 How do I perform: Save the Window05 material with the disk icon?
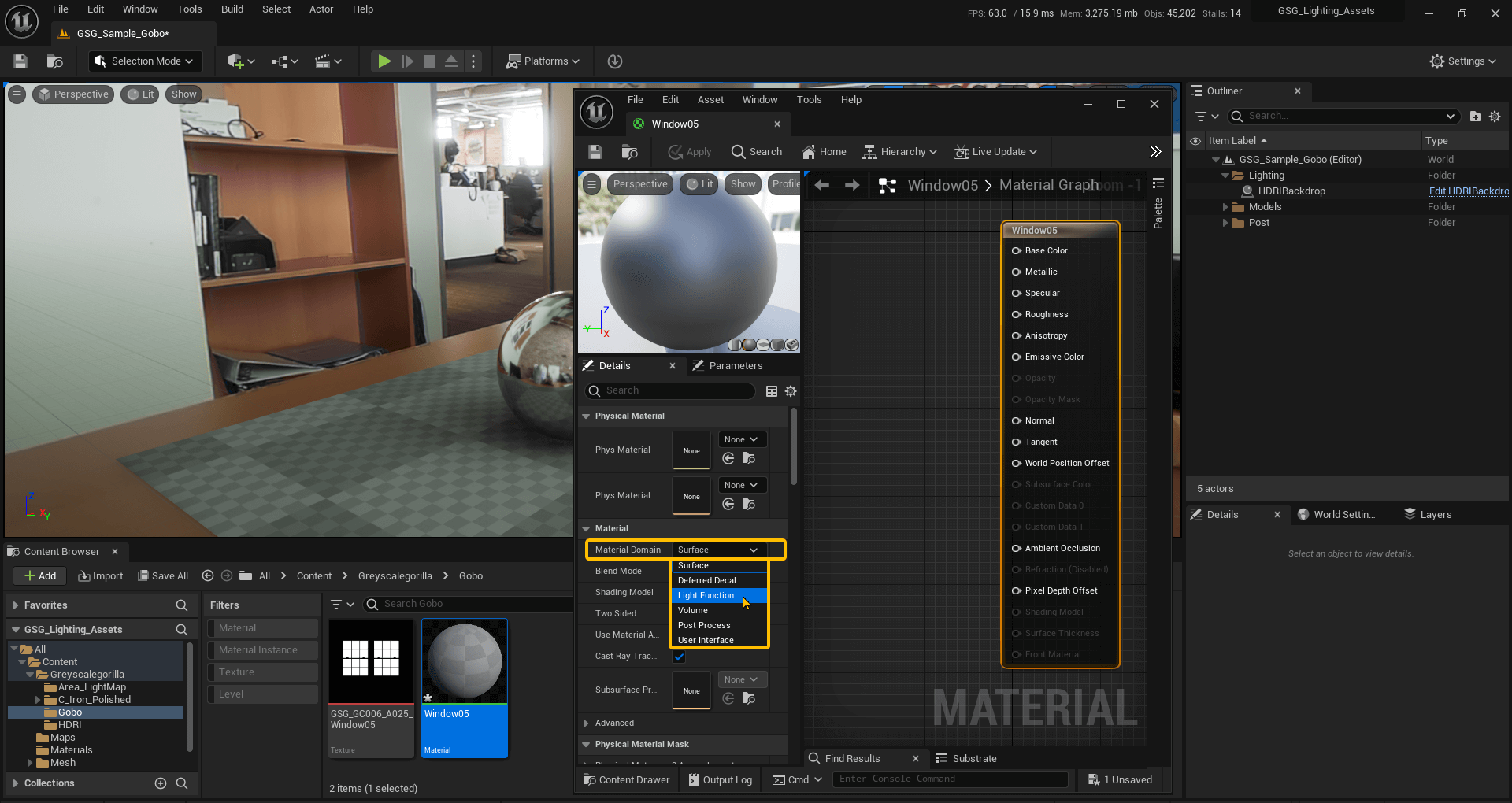(x=595, y=152)
